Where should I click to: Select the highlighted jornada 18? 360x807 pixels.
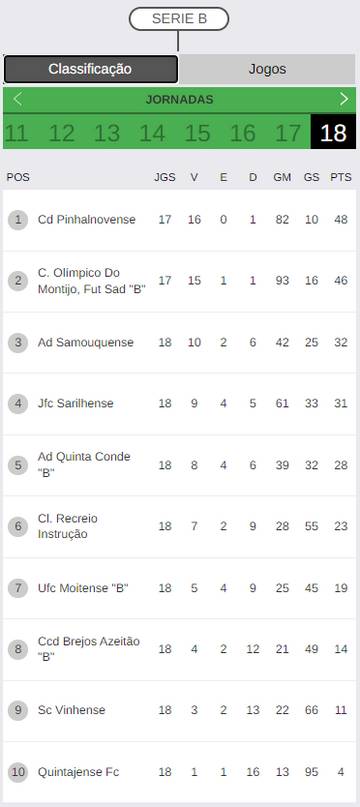(333, 132)
